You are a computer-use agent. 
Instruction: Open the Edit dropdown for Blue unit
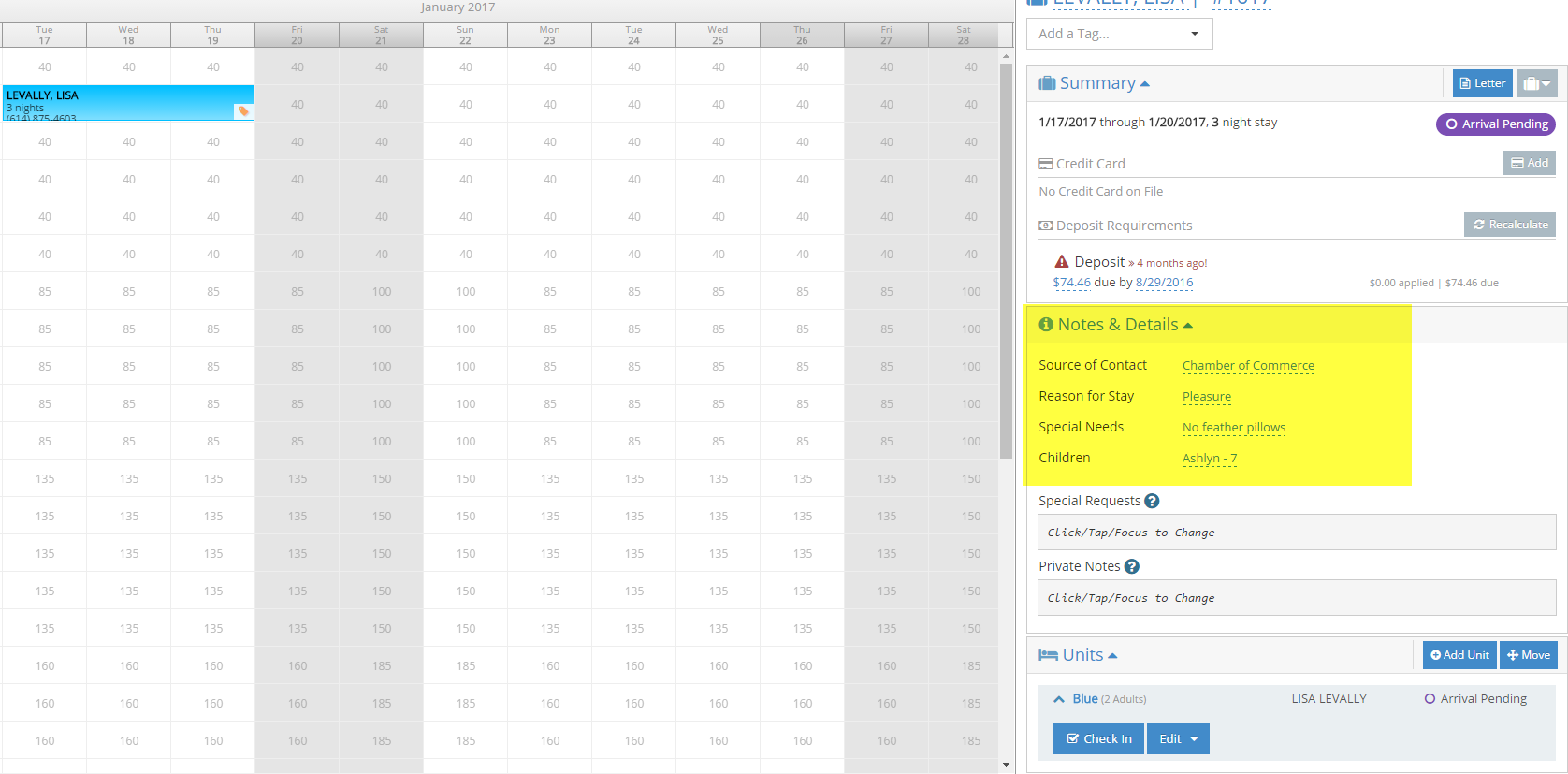tap(1178, 738)
